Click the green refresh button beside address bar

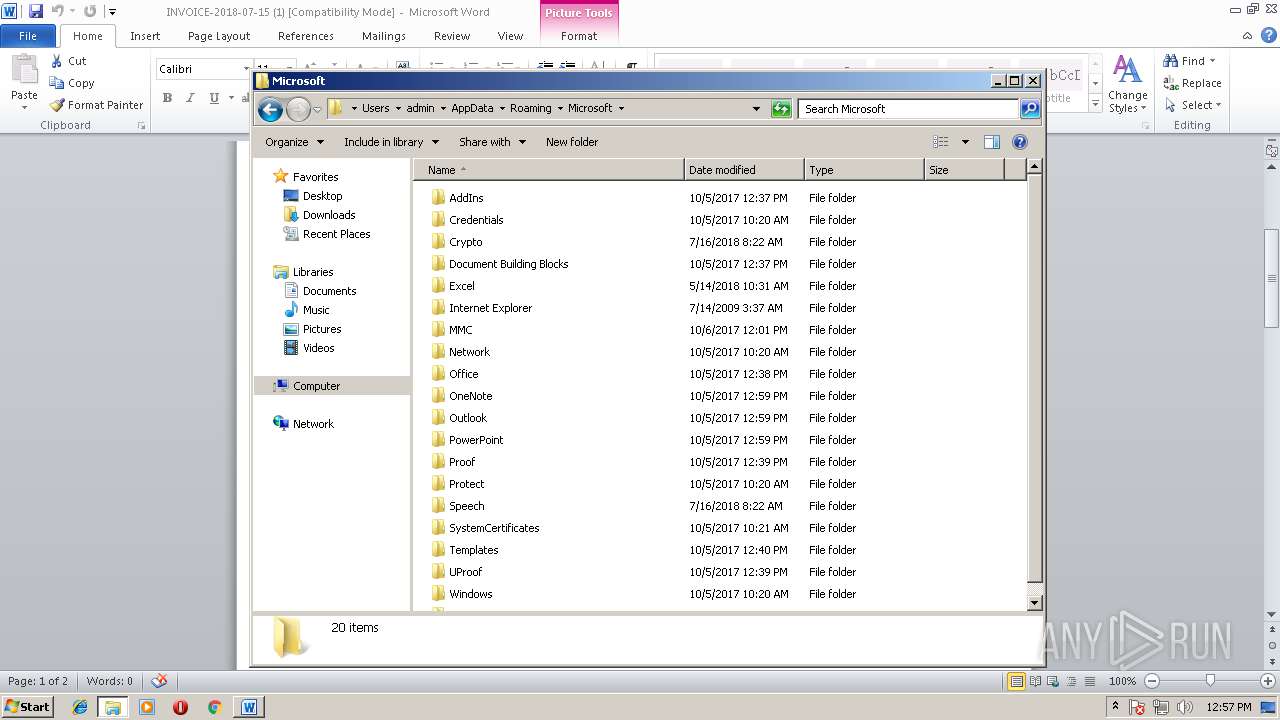pos(781,109)
